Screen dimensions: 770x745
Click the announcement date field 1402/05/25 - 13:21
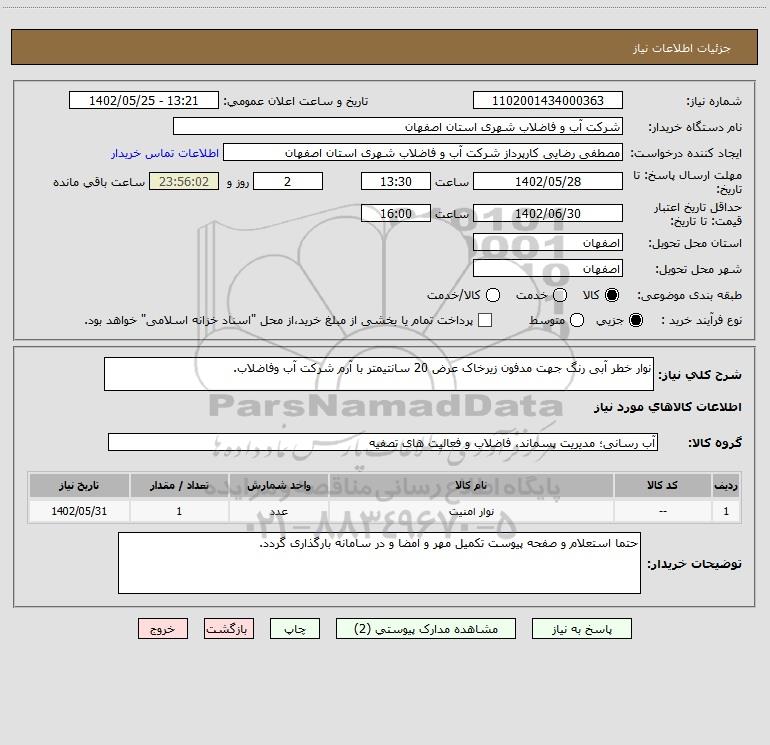coord(144,101)
